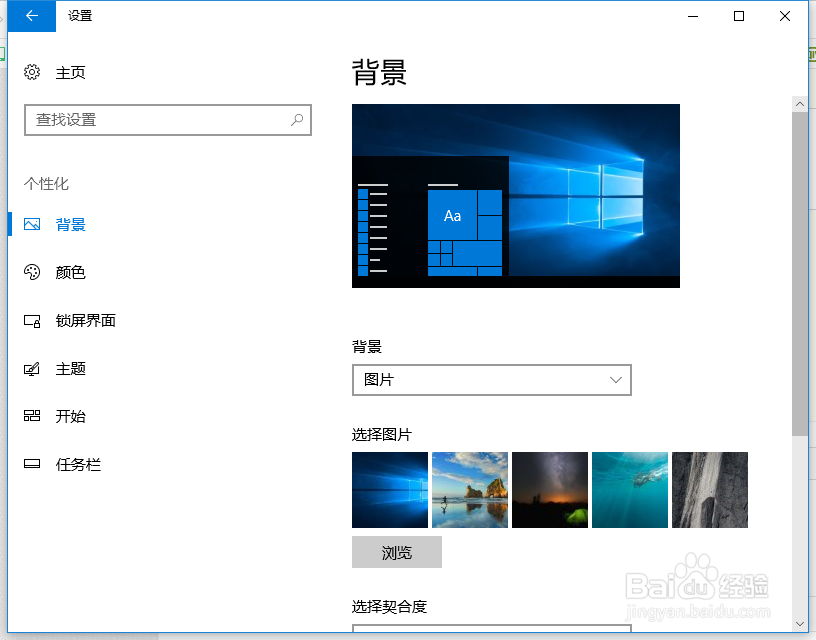The width and height of the screenshot is (816, 640).
Task: Click the 浏览 button to browse images
Action: (x=396, y=552)
